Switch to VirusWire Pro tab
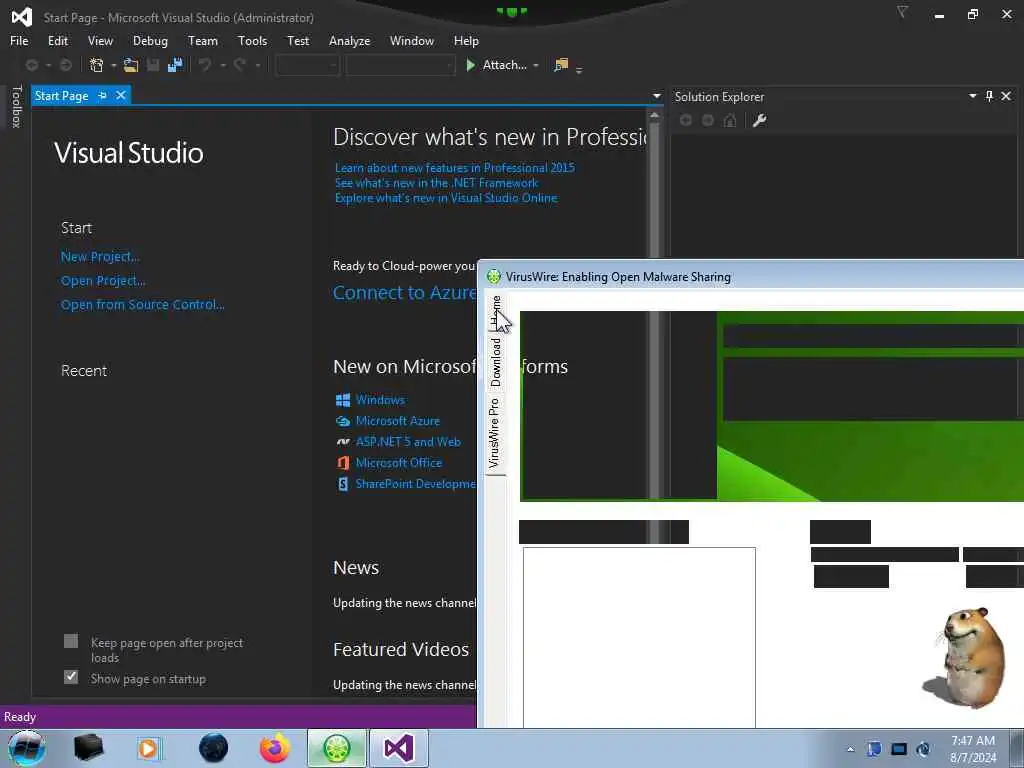Image resolution: width=1024 pixels, height=768 pixels. (x=495, y=433)
